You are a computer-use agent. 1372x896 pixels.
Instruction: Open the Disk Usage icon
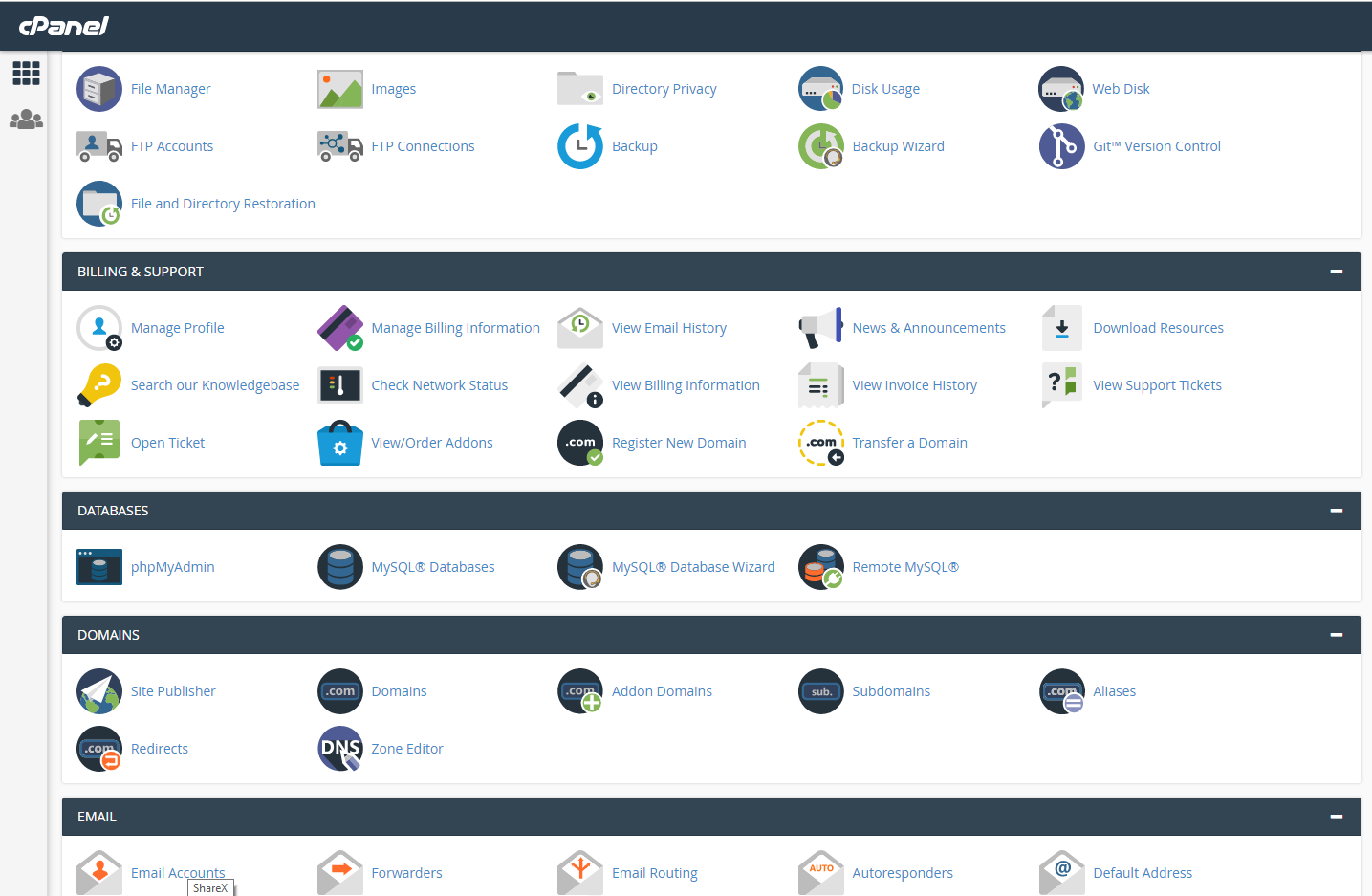tap(821, 89)
